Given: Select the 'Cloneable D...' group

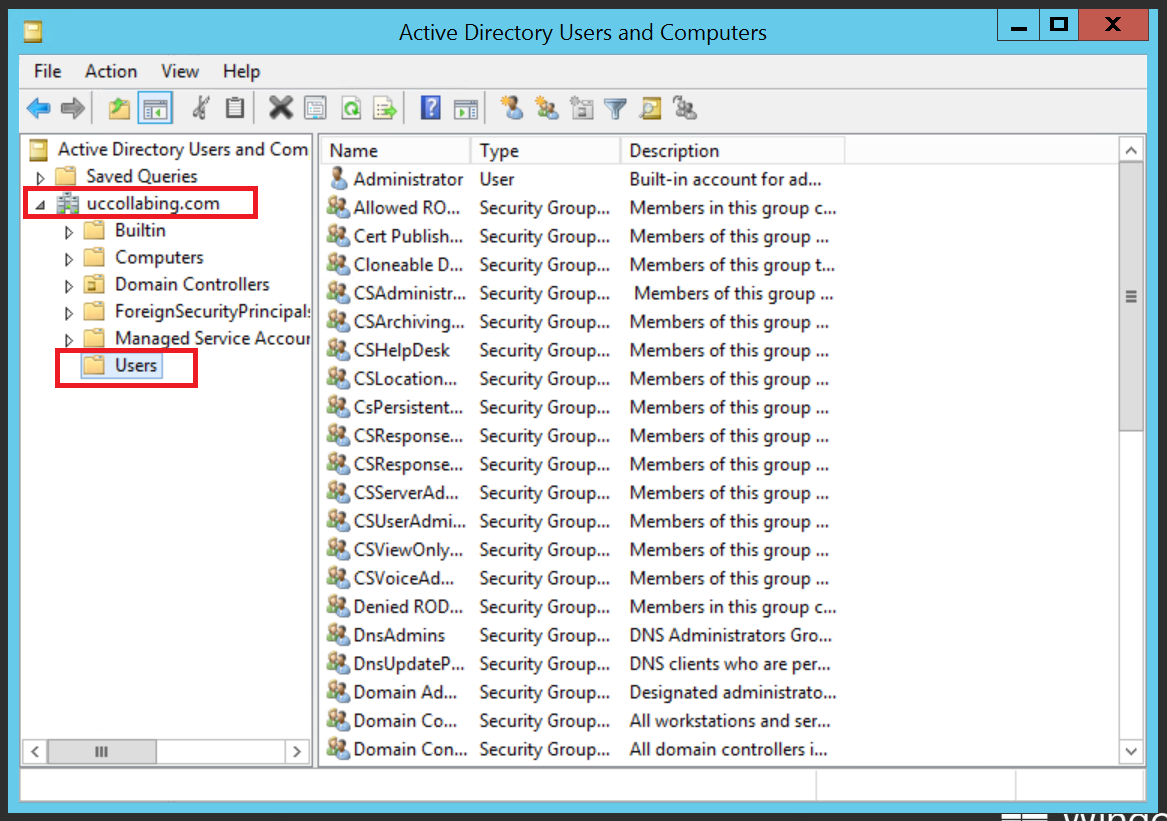Looking at the screenshot, I should click(x=584, y=265).
